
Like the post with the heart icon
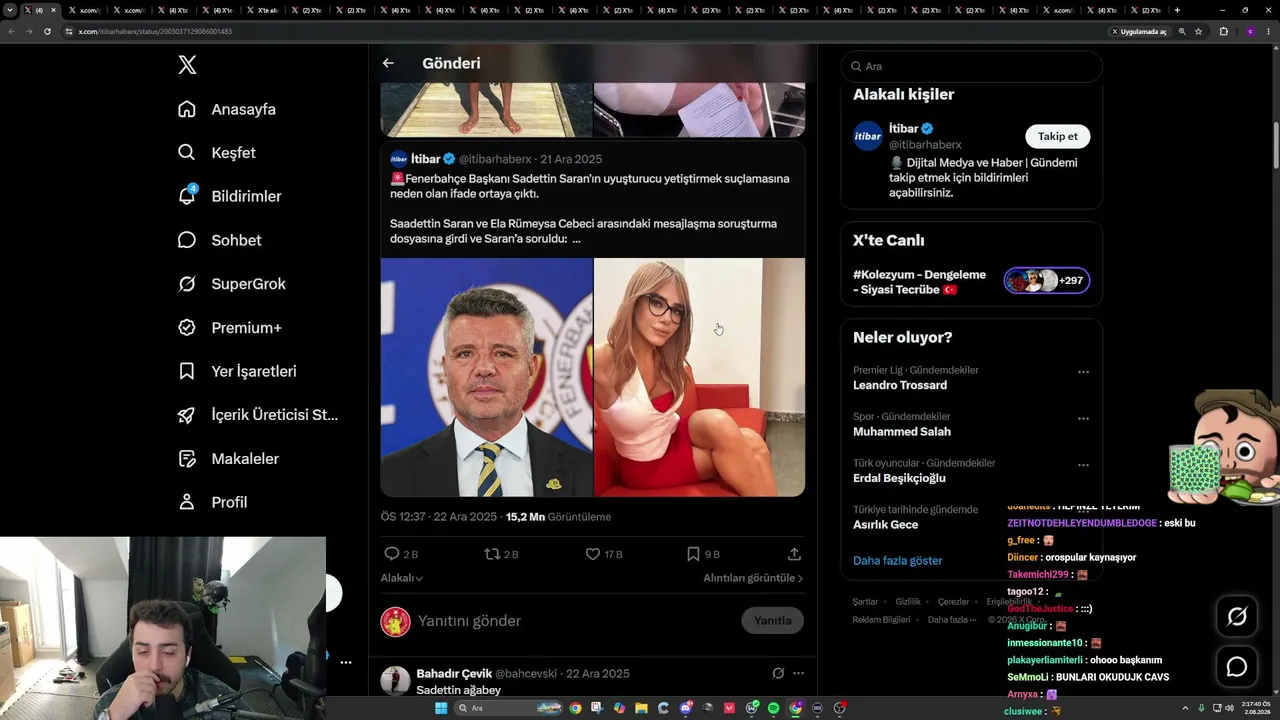(x=592, y=554)
